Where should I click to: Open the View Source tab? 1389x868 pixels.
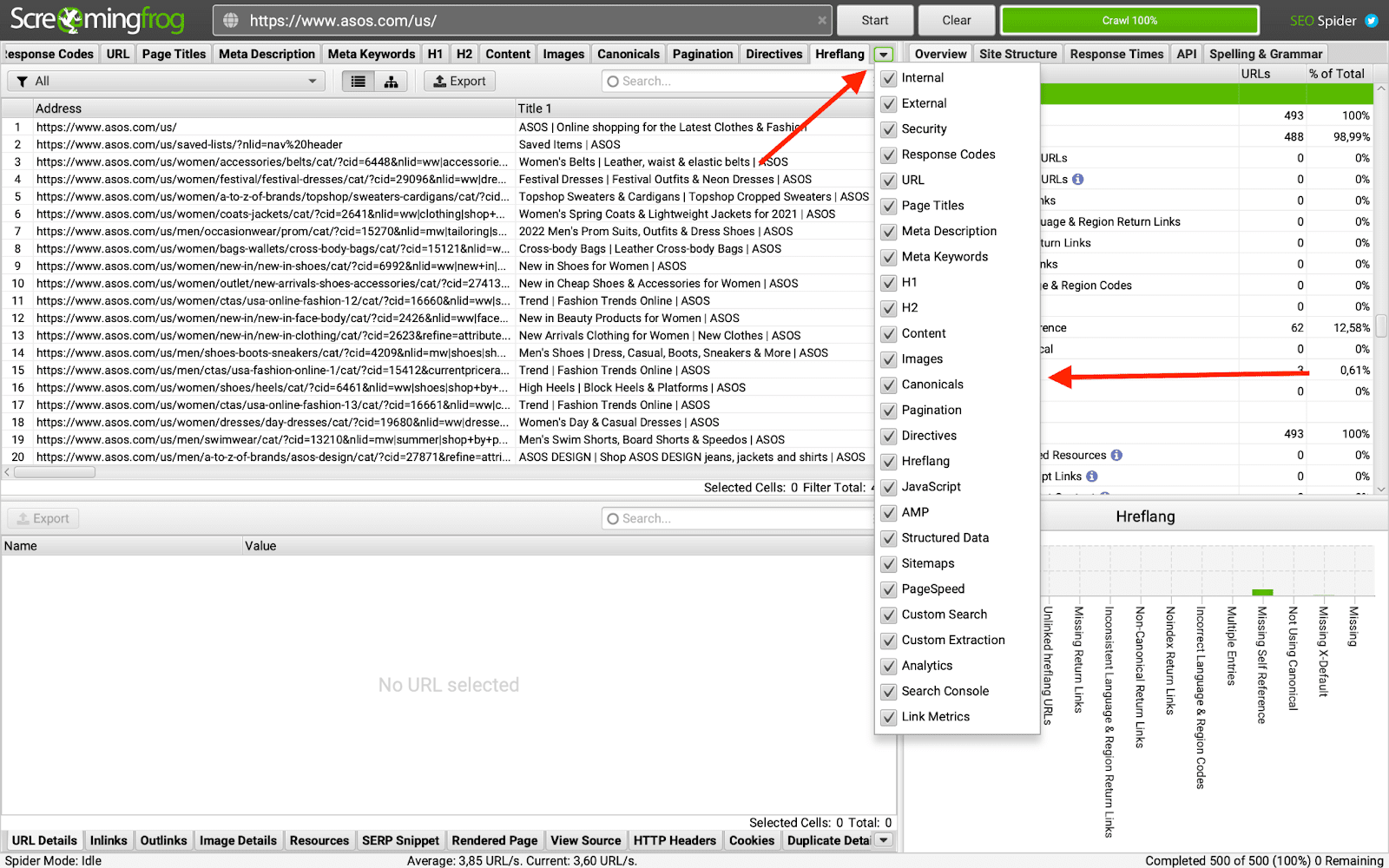tap(586, 840)
